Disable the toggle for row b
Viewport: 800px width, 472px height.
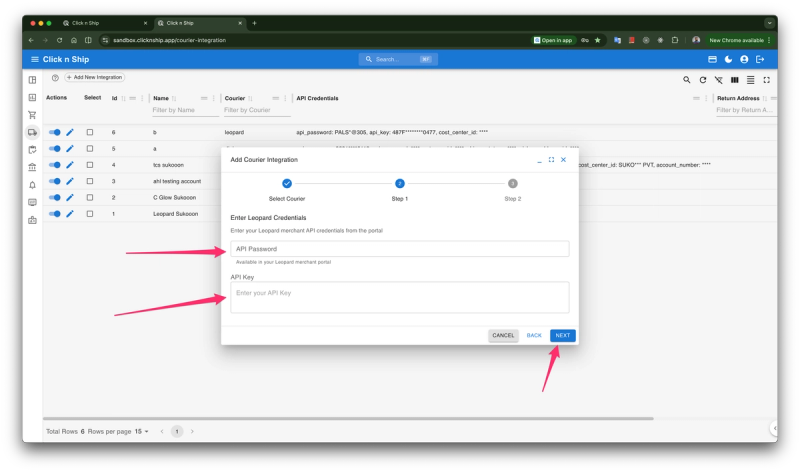[x=55, y=132]
